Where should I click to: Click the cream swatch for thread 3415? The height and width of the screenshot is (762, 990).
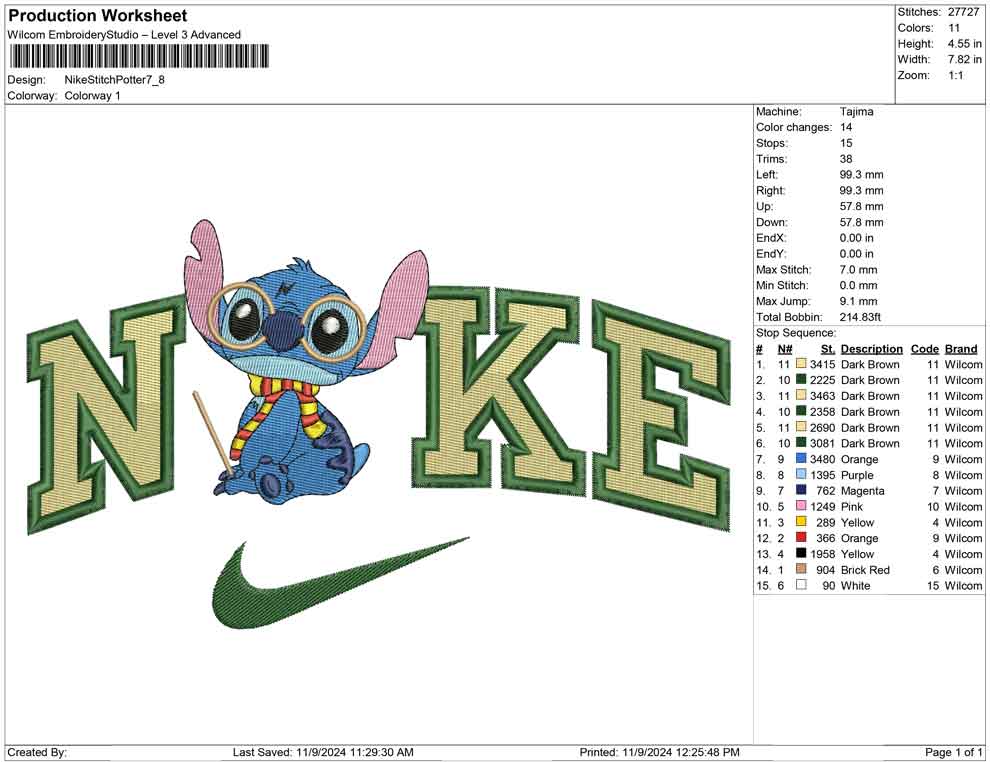801,364
